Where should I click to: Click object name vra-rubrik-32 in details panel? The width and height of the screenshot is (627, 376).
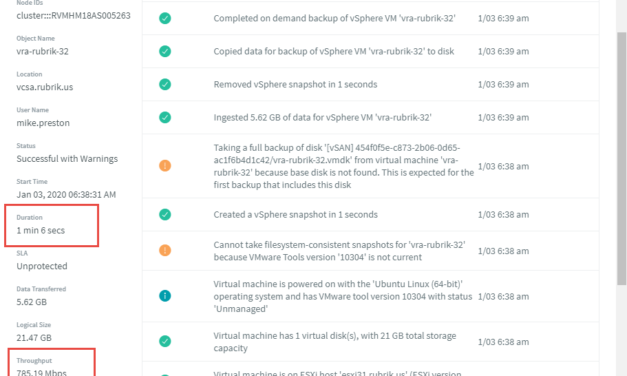pyautogui.click(x=42, y=51)
